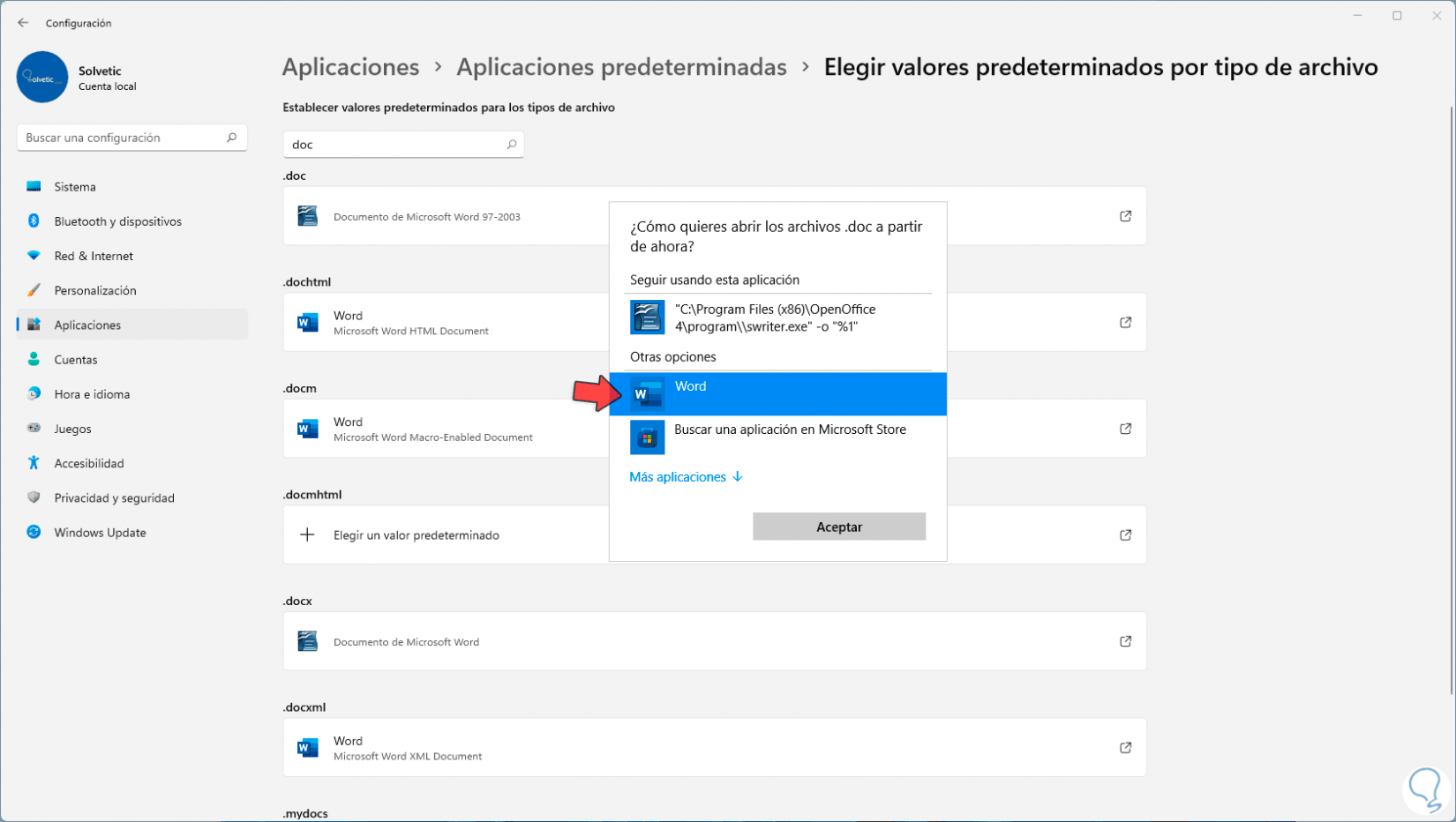
Task: Click the vertical scrollbar on the right edge
Action: pos(1452,399)
